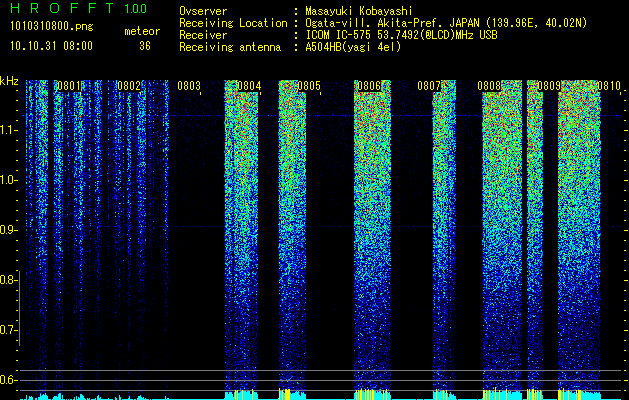Click the 0803 time marker
This screenshot has width=629, height=400.
click(x=189, y=86)
